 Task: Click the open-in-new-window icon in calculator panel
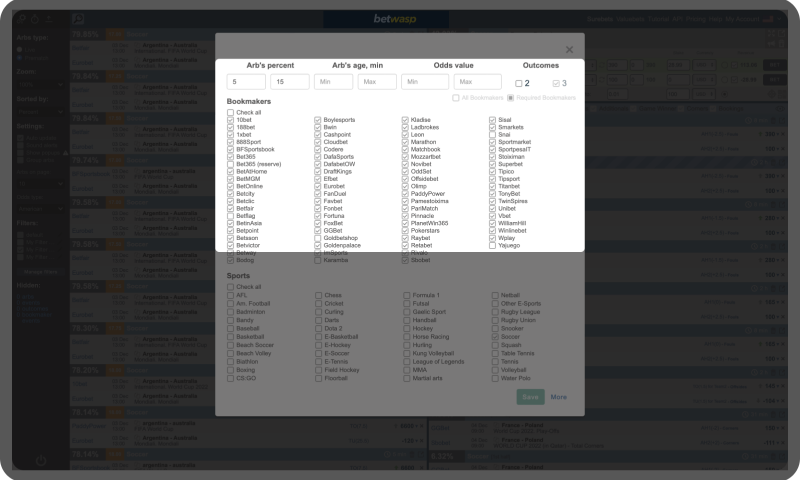tap(781, 34)
